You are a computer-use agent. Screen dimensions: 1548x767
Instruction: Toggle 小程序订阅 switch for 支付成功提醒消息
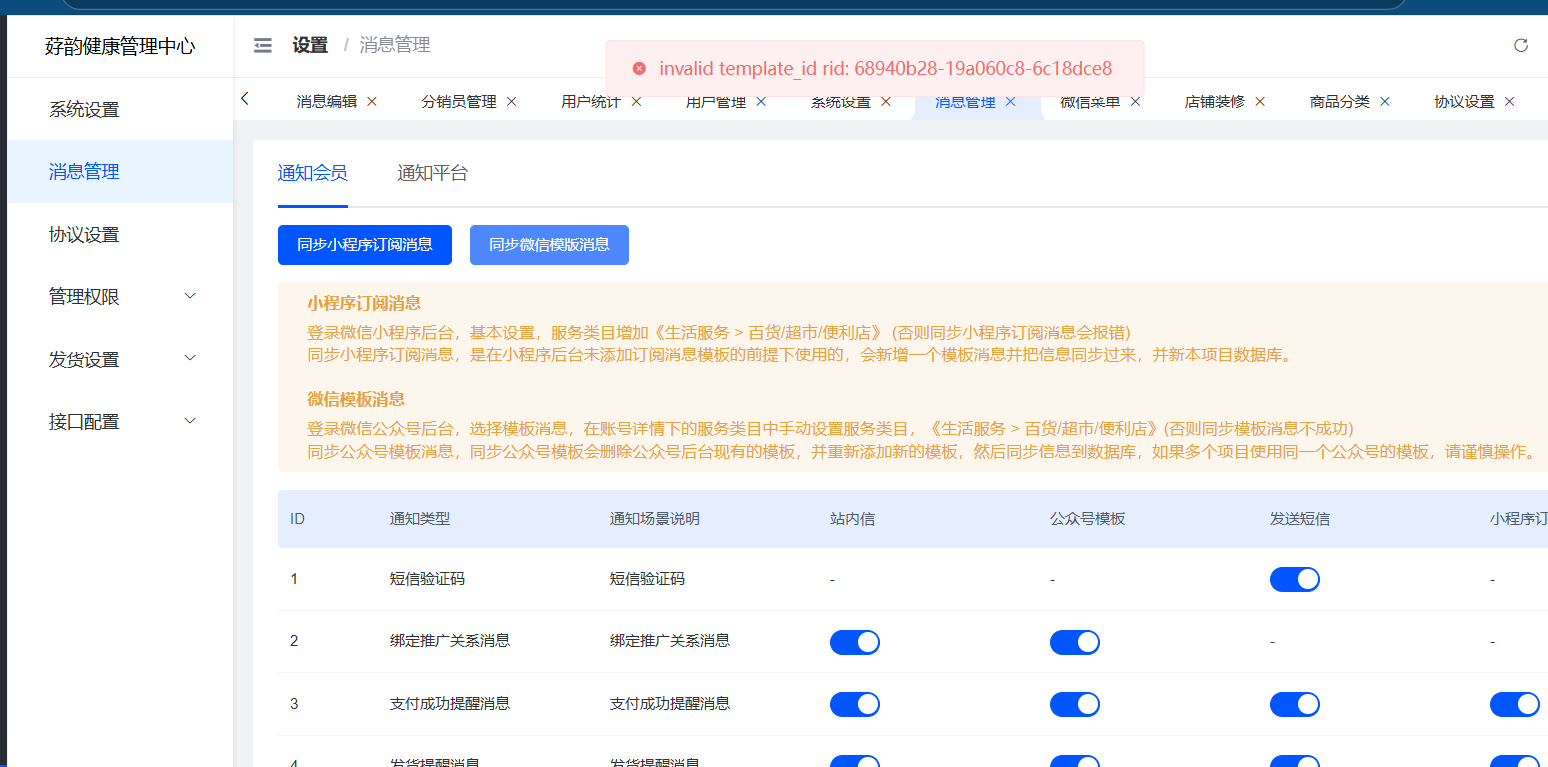[x=1515, y=704]
